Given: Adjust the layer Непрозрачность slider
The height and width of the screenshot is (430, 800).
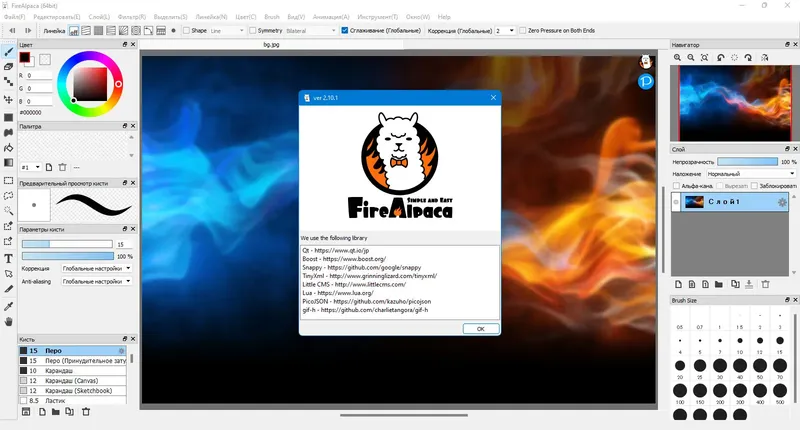Looking at the screenshot, I should [747, 162].
